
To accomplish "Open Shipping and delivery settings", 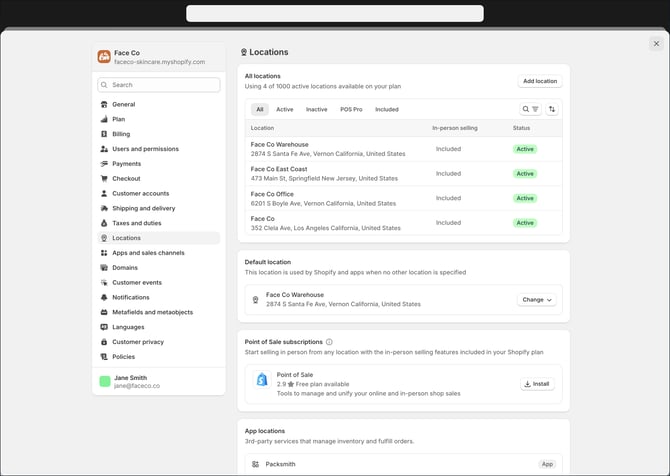I will [143, 208].
